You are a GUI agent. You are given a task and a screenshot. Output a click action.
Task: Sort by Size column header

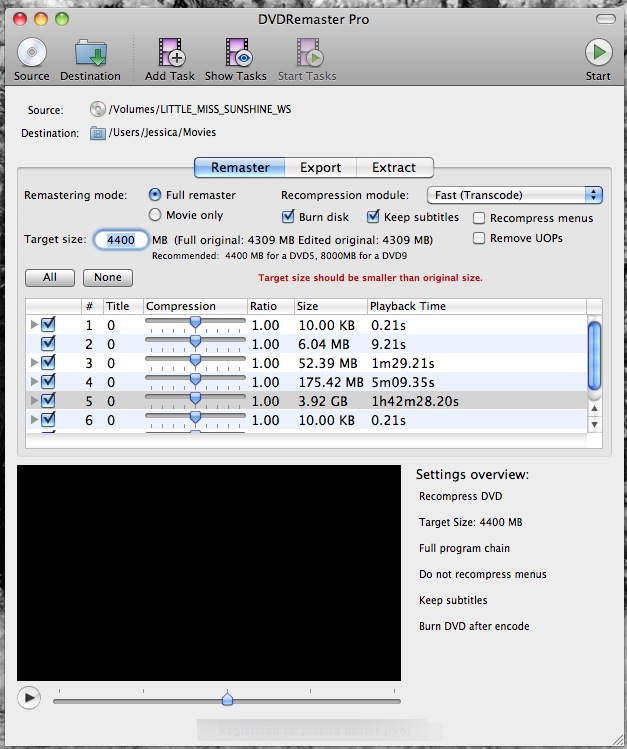(x=331, y=306)
